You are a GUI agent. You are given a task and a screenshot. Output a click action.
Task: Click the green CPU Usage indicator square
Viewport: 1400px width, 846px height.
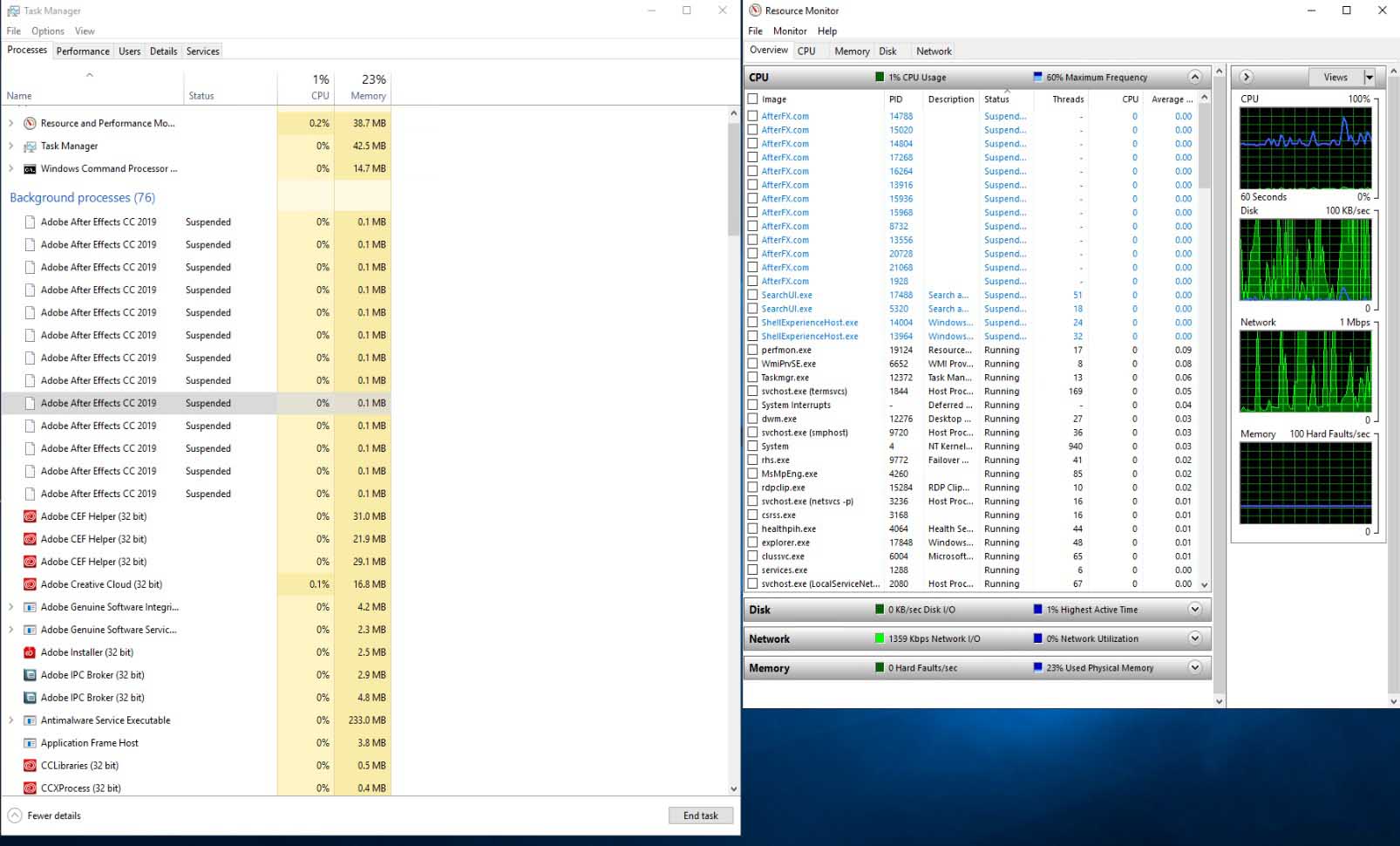pyautogui.click(x=880, y=77)
